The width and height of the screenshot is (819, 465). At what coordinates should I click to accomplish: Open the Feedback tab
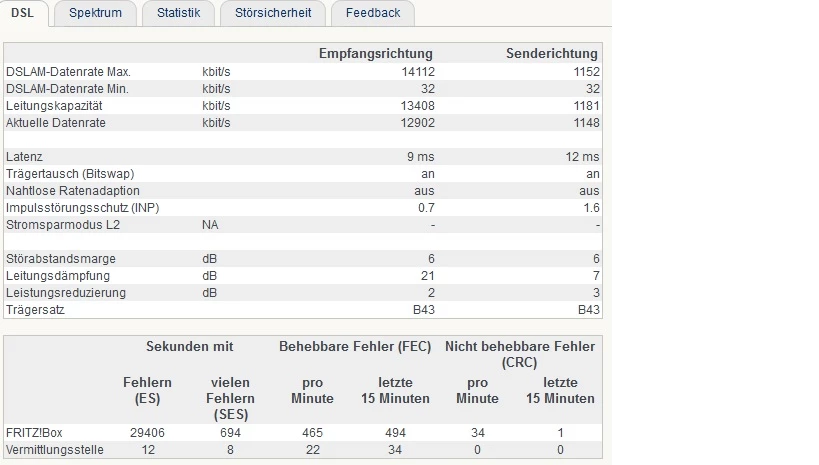coord(372,13)
